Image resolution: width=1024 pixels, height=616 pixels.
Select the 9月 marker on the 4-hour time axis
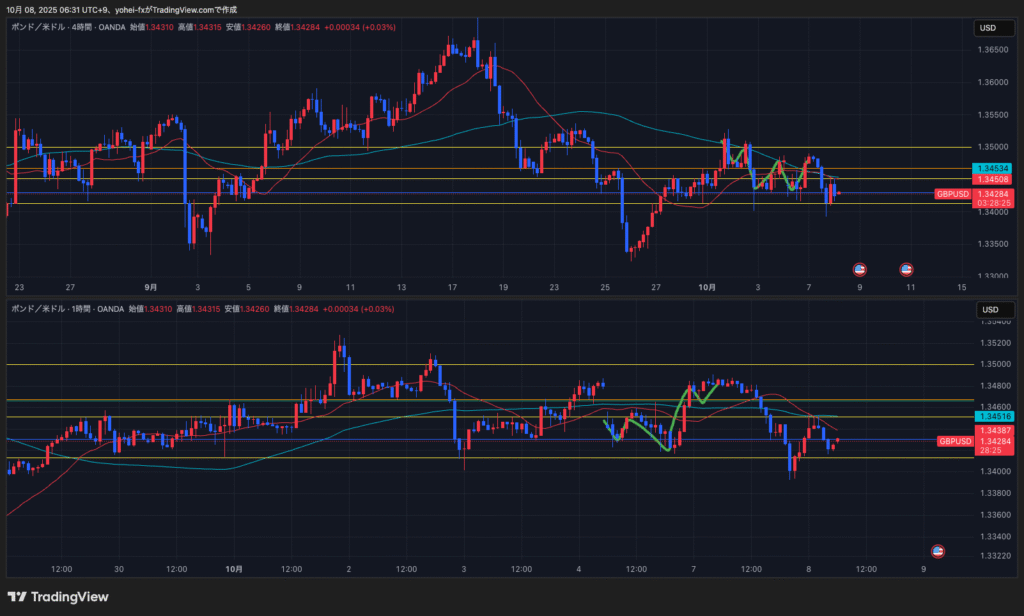click(151, 287)
